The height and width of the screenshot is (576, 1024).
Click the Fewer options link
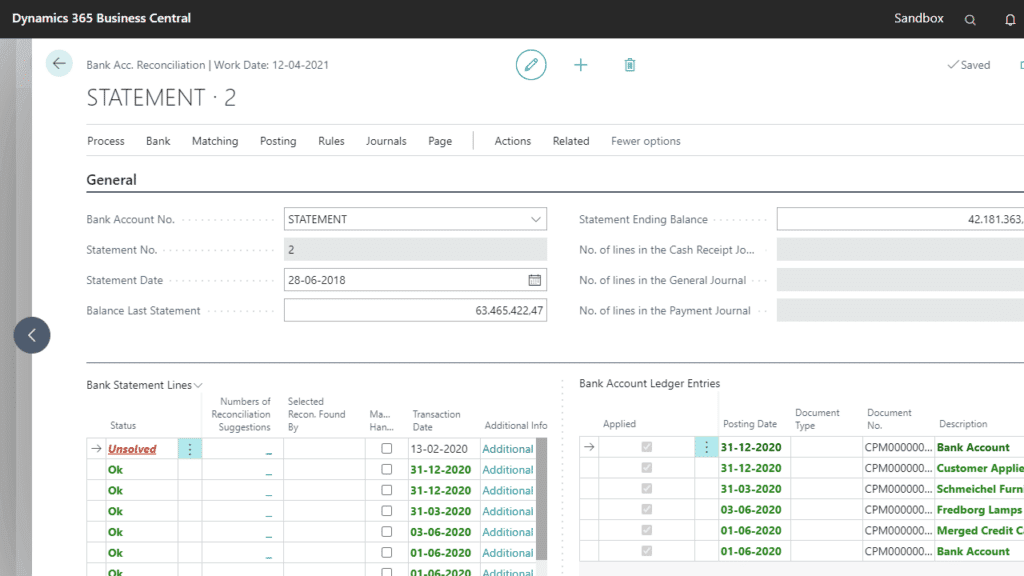point(646,141)
